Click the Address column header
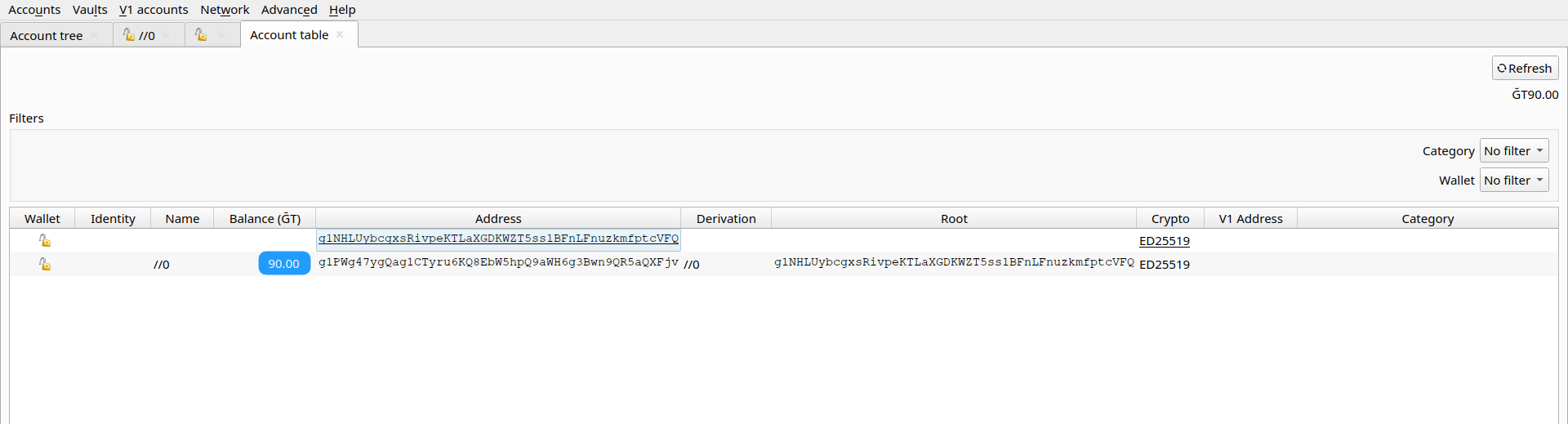 498,218
